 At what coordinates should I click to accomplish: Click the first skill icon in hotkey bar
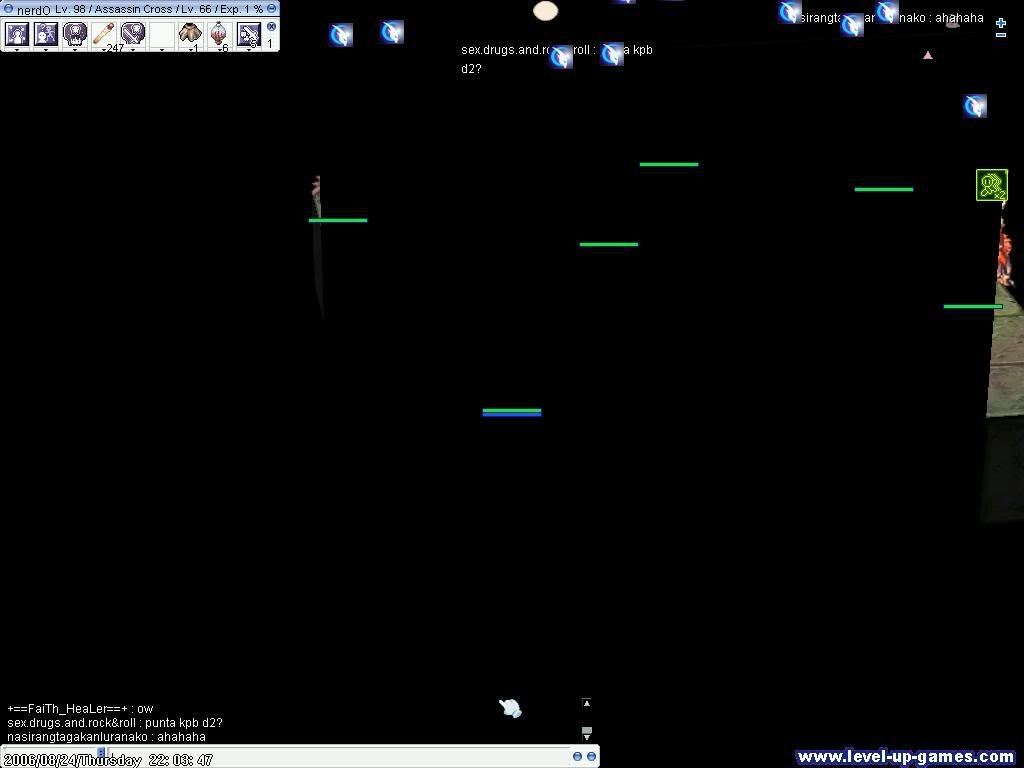[17, 34]
